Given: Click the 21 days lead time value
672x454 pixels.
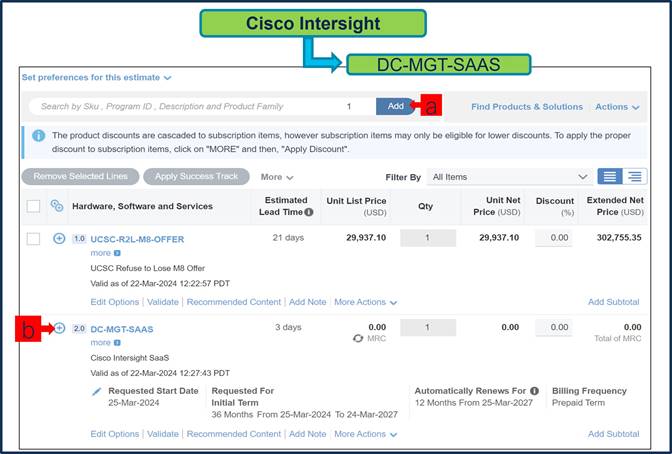Looking at the screenshot, I should coord(288,238).
